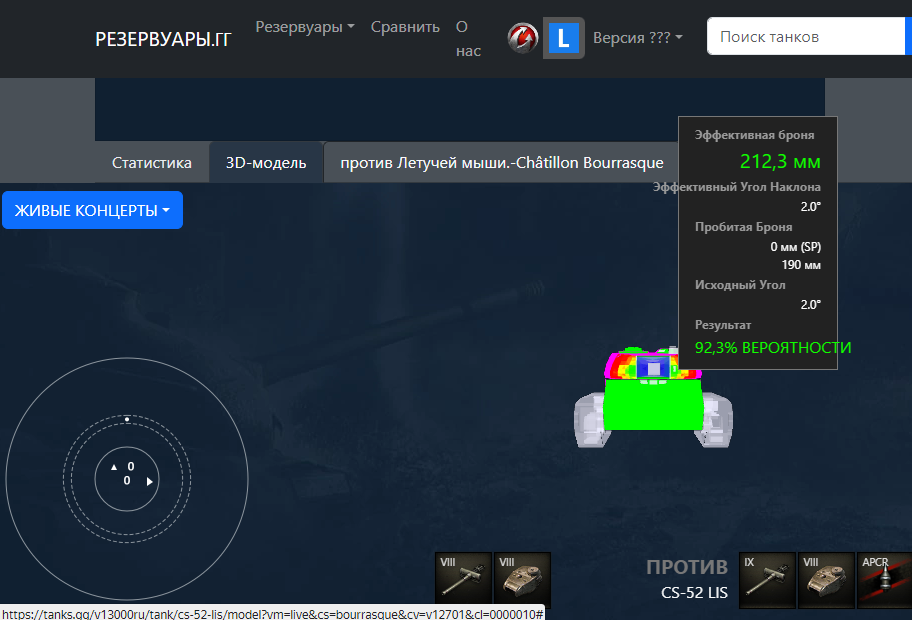Open the О нас page
912x620 pixels.
[x=468, y=39]
